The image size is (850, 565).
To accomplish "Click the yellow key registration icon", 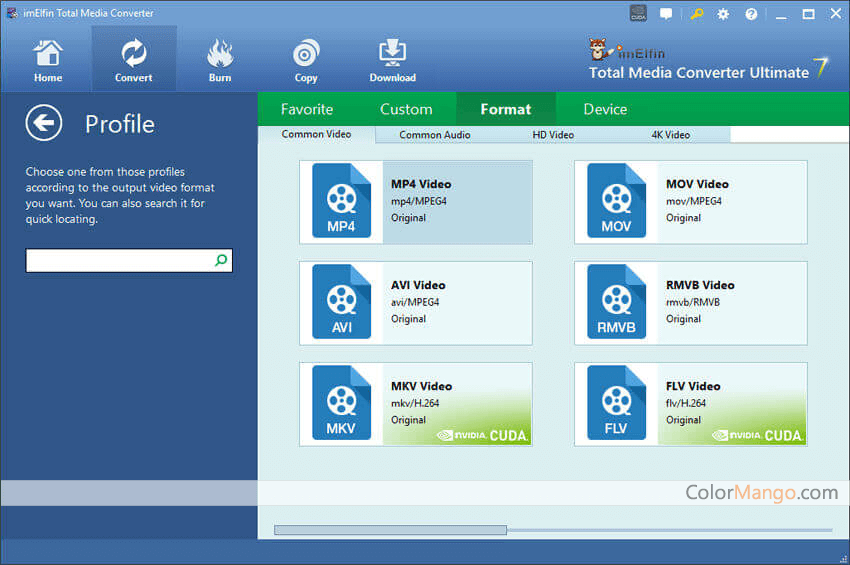I will tap(696, 14).
